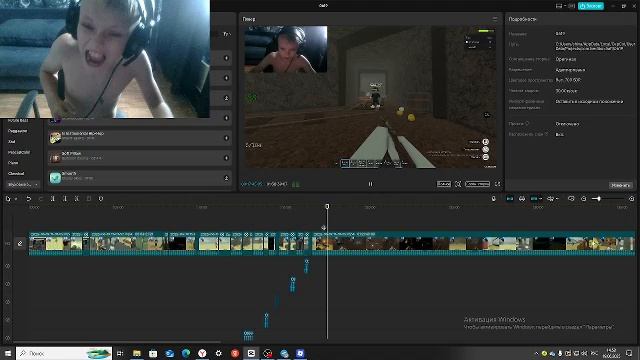The height and width of the screenshot is (360, 640).
Task: Choose the Select cursor tool in timeline toolbar
Action: (8, 199)
